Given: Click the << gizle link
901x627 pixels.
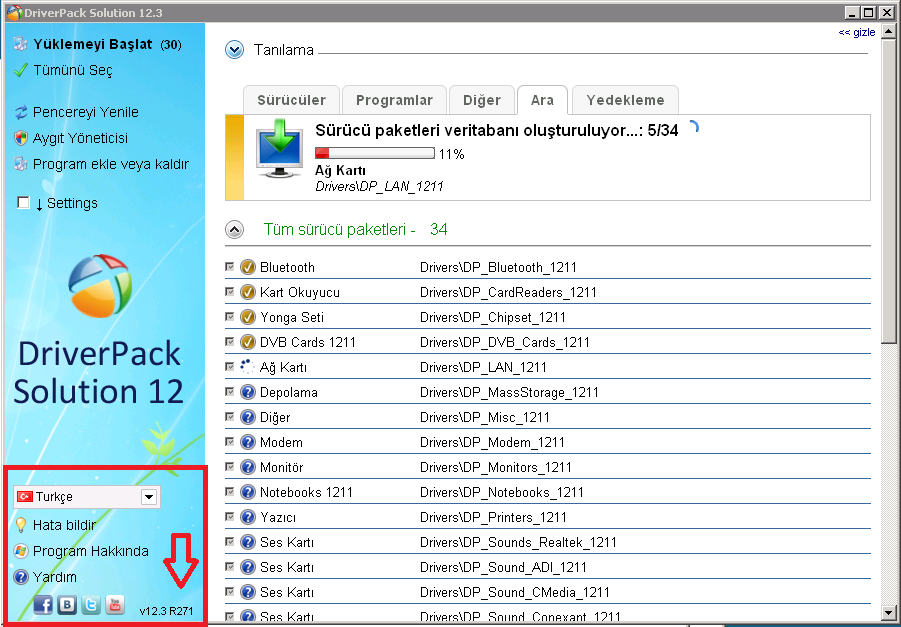Looking at the screenshot, I should coord(857,32).
